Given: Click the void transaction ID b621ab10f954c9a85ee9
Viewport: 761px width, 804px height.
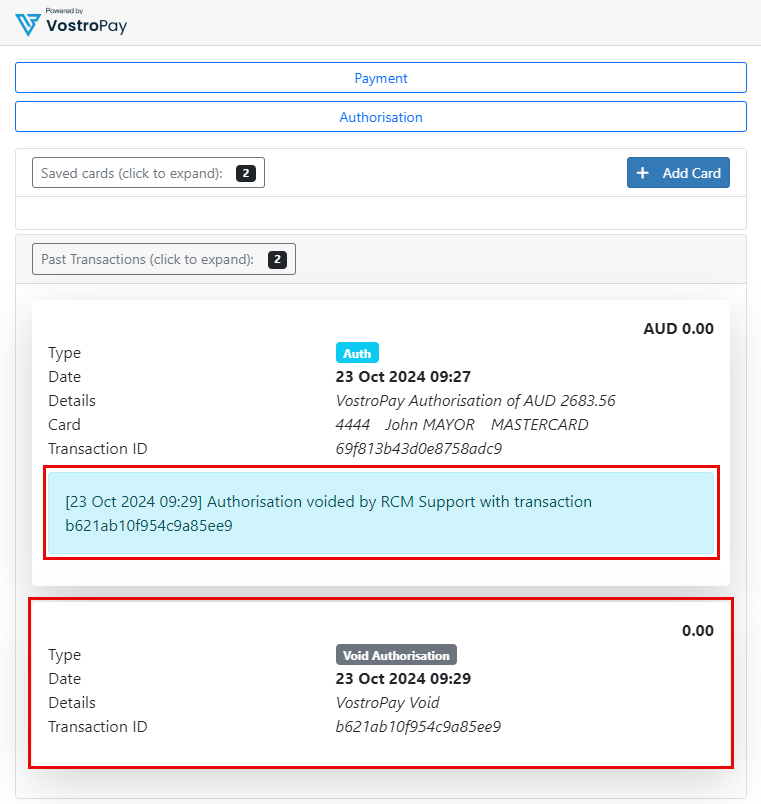Looking at the screenshot, I should pos(418,727).
